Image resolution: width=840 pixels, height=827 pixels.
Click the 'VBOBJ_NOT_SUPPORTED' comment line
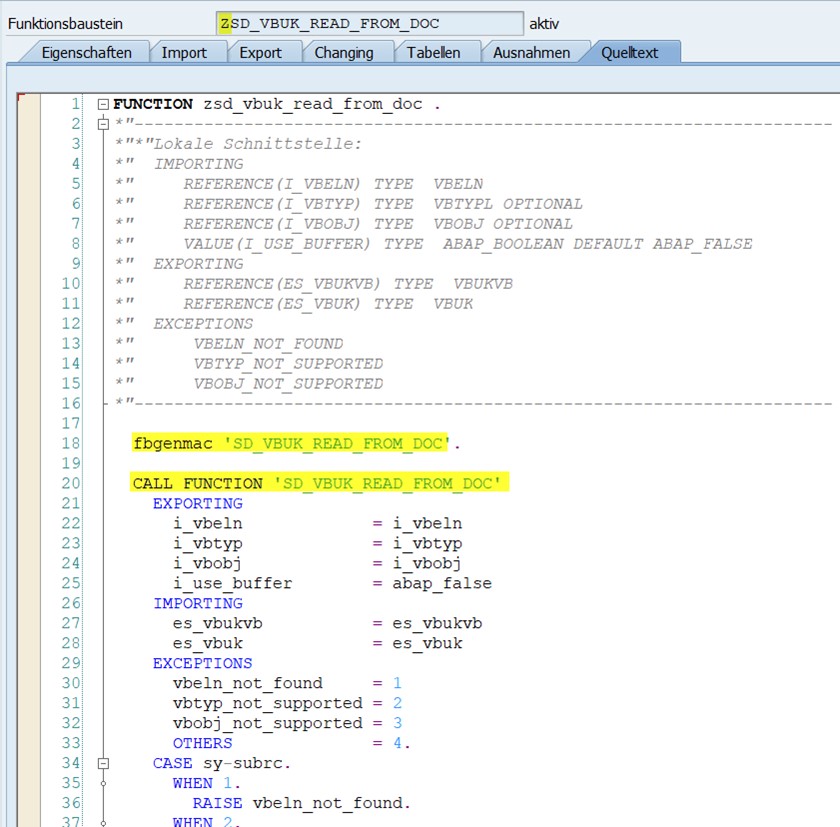click(x=288, y=384)
